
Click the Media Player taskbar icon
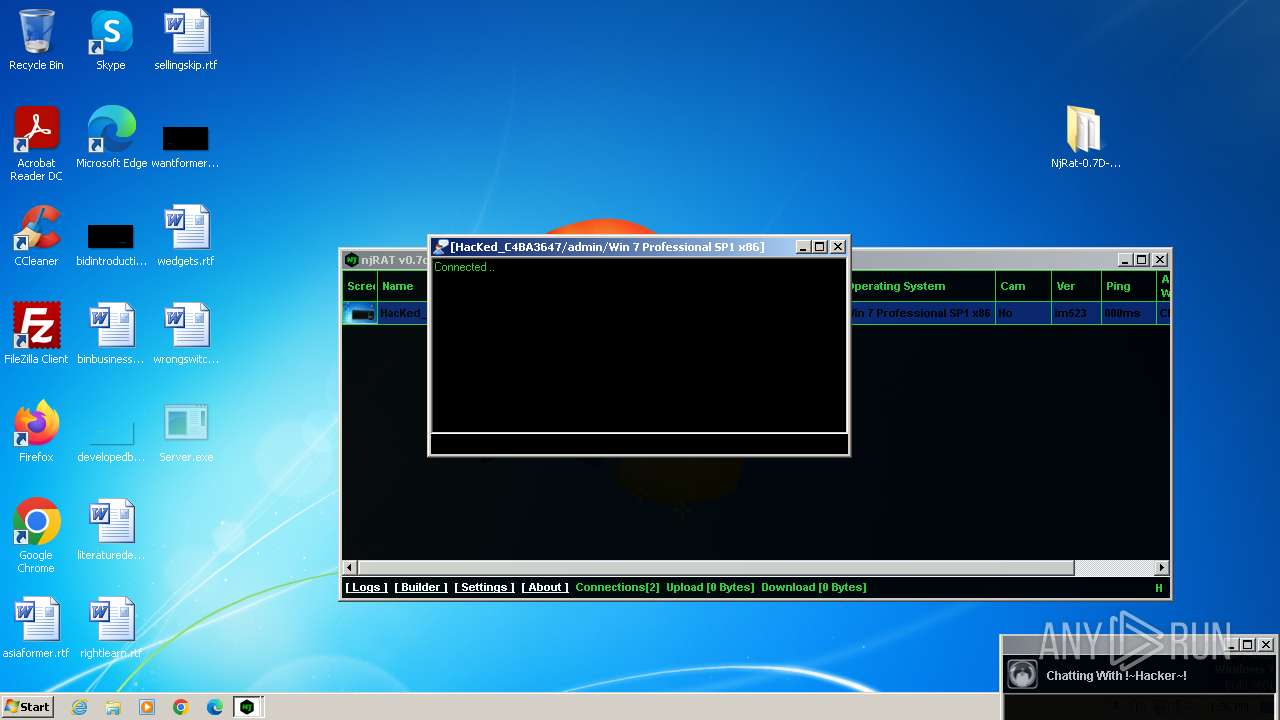point(147,707)
